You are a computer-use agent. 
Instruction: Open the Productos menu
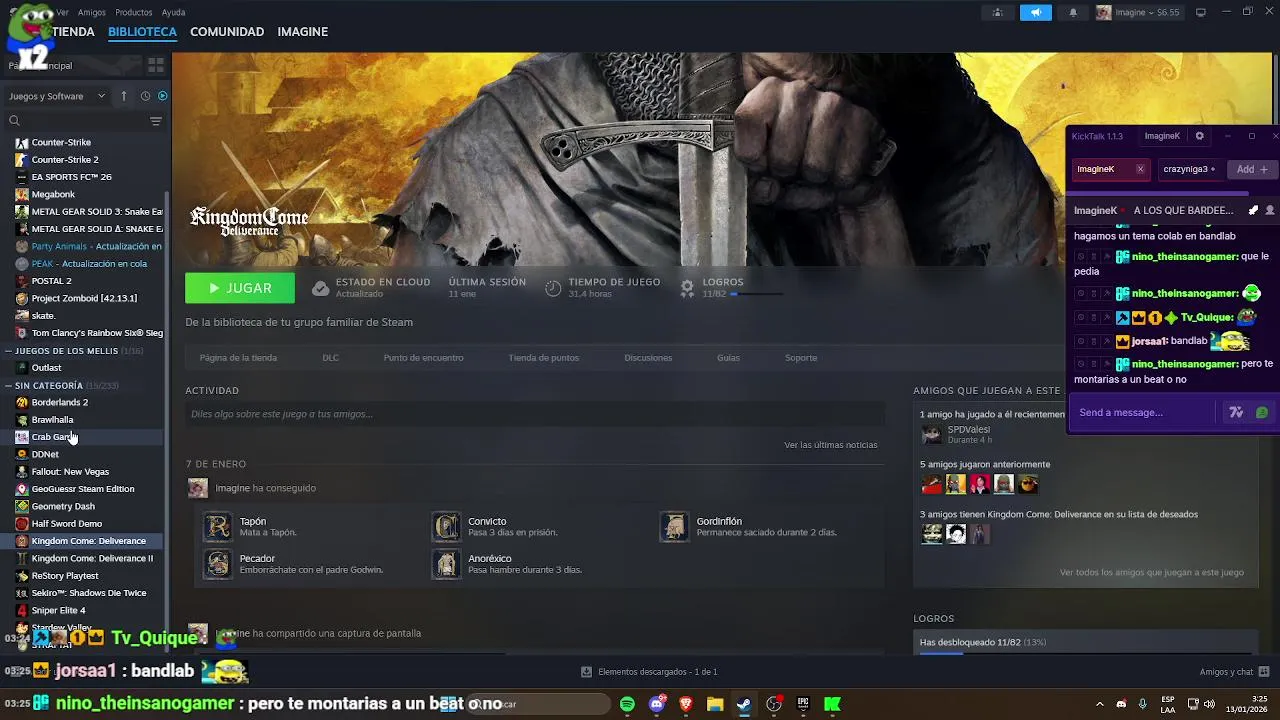pyautogui.click(x=134, y=13)
